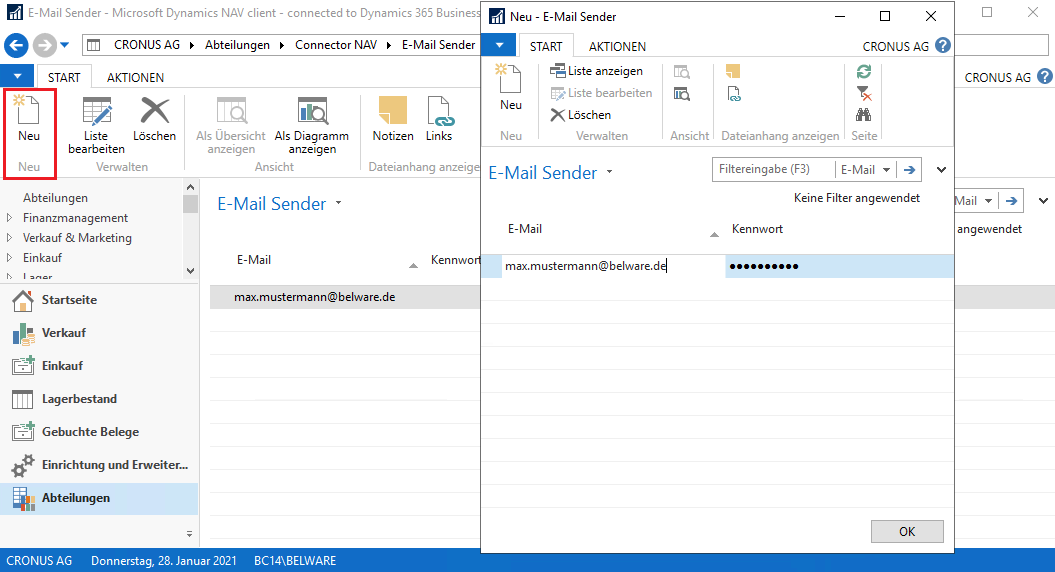Expand filter pane chevron in dialog
The width and height of the screenshot is (1055, 572).
click(x=941, y=170)
